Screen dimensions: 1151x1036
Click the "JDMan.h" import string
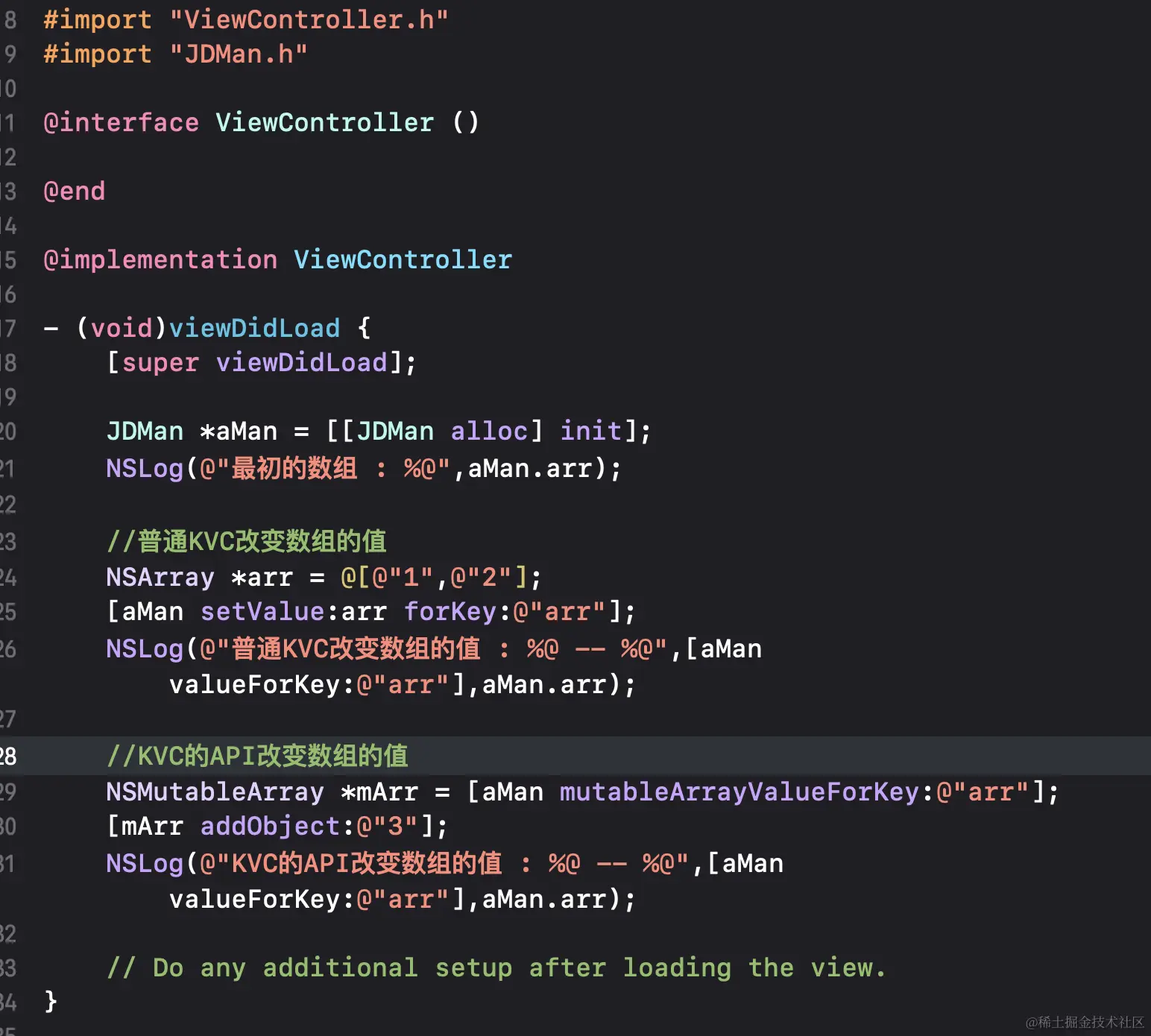(x=239, y=54)
